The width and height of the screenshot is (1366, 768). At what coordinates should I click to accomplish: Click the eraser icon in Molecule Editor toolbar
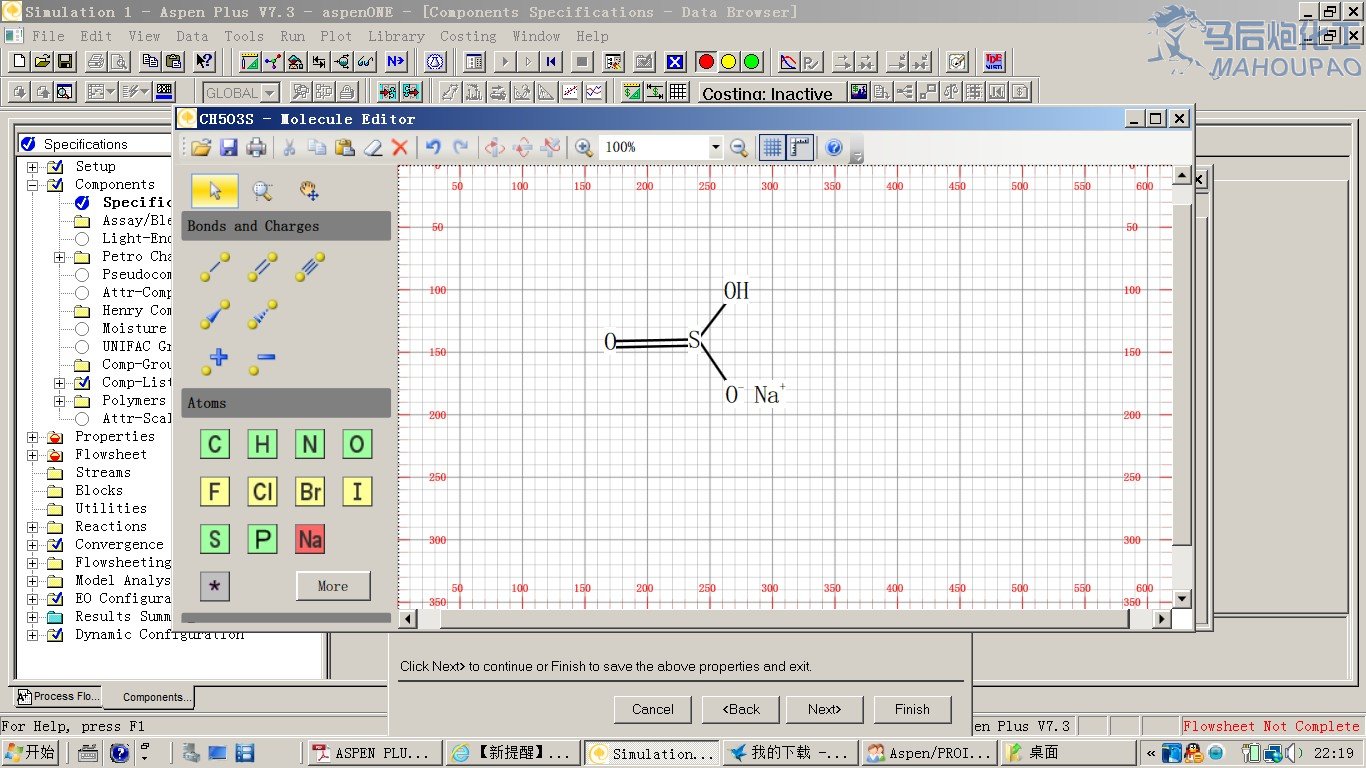pos(372,148)
